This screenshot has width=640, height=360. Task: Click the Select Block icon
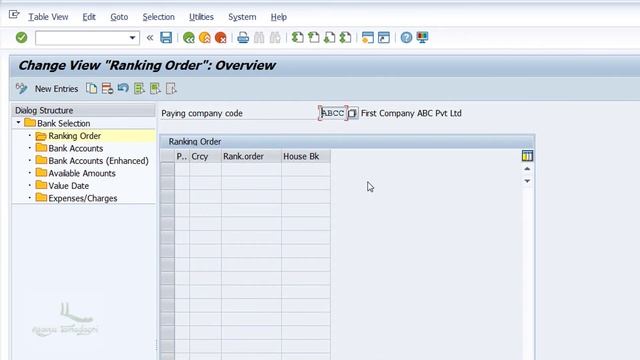point(155,89)
